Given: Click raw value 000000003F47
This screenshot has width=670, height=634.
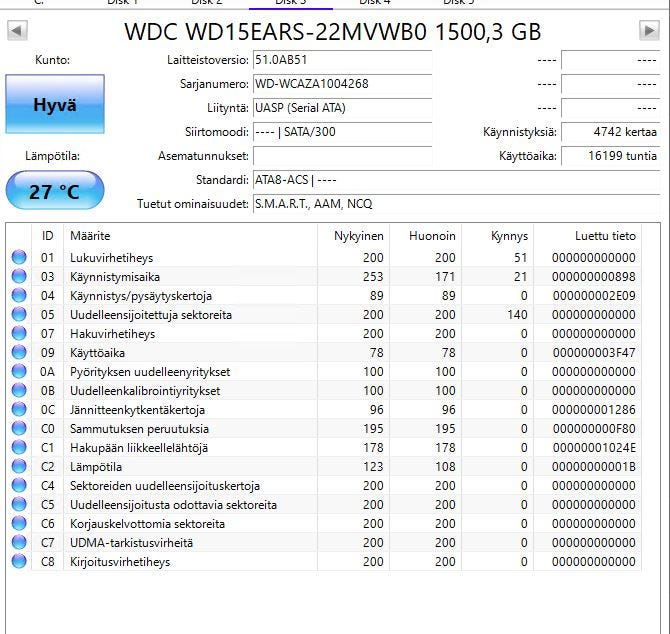Looking at the screenshot, I should click(594, 353).
